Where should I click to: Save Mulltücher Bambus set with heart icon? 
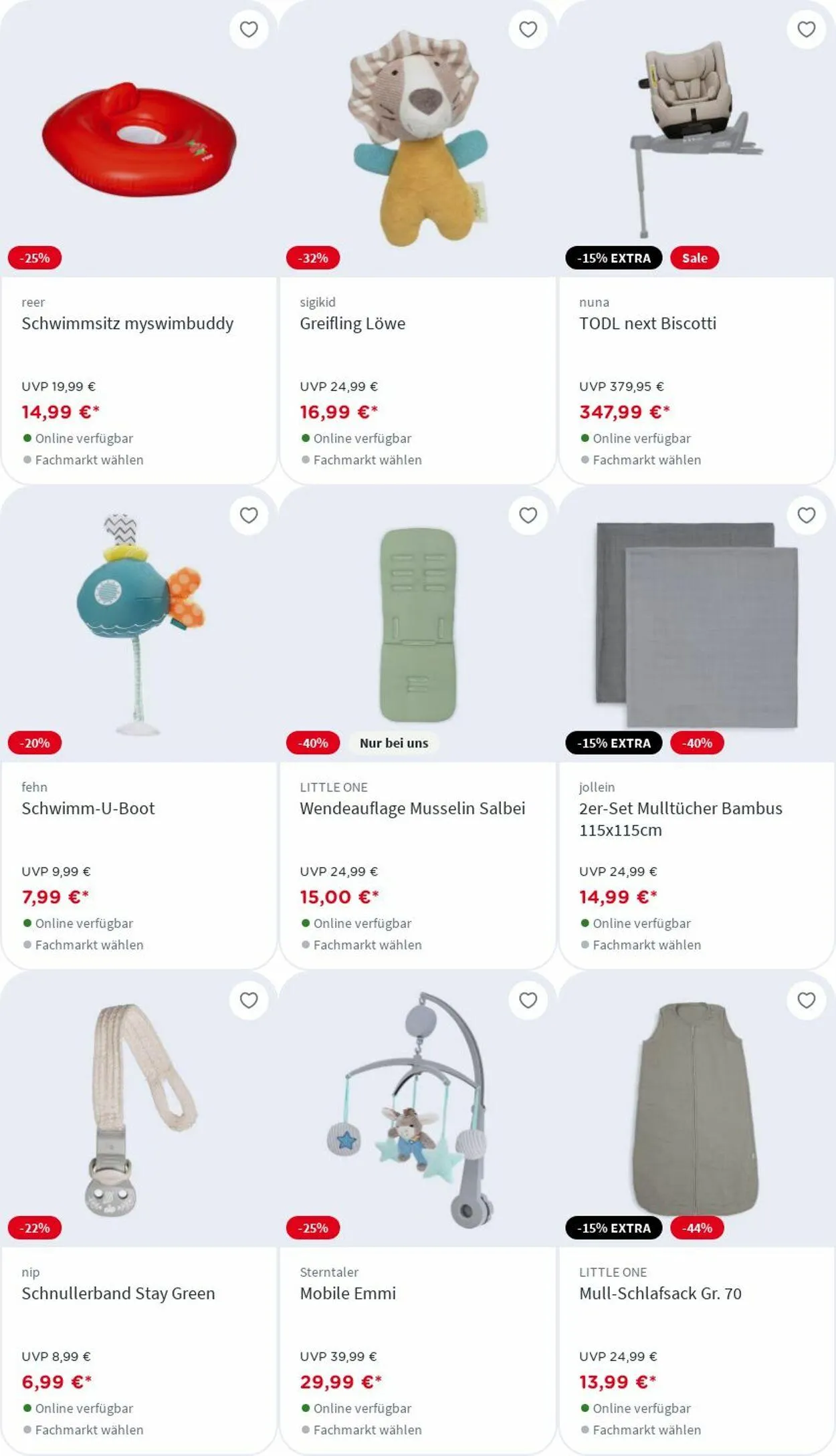click(807, 515)
